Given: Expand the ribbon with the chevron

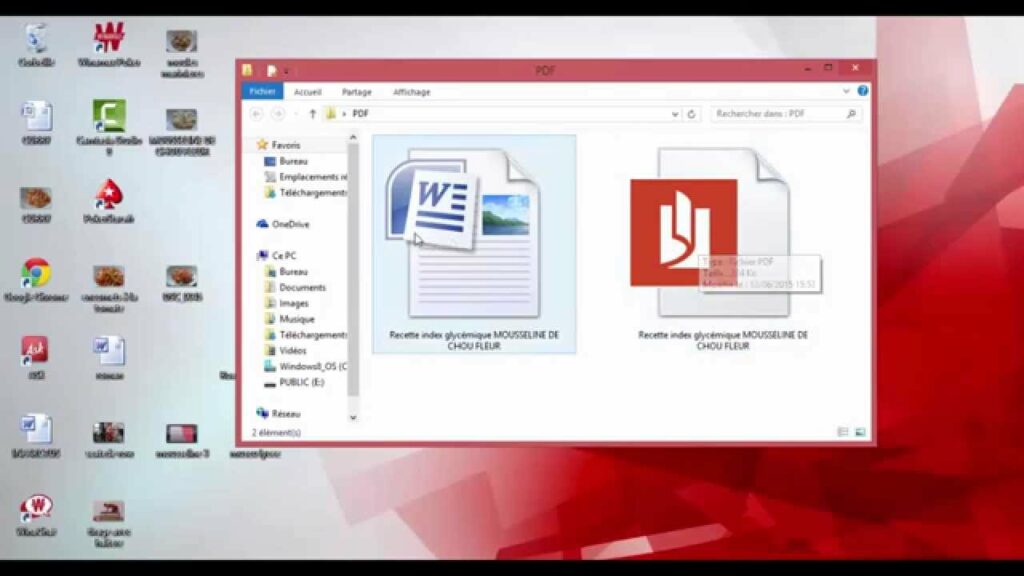Looking at the screenshot, I should [848, 91].
